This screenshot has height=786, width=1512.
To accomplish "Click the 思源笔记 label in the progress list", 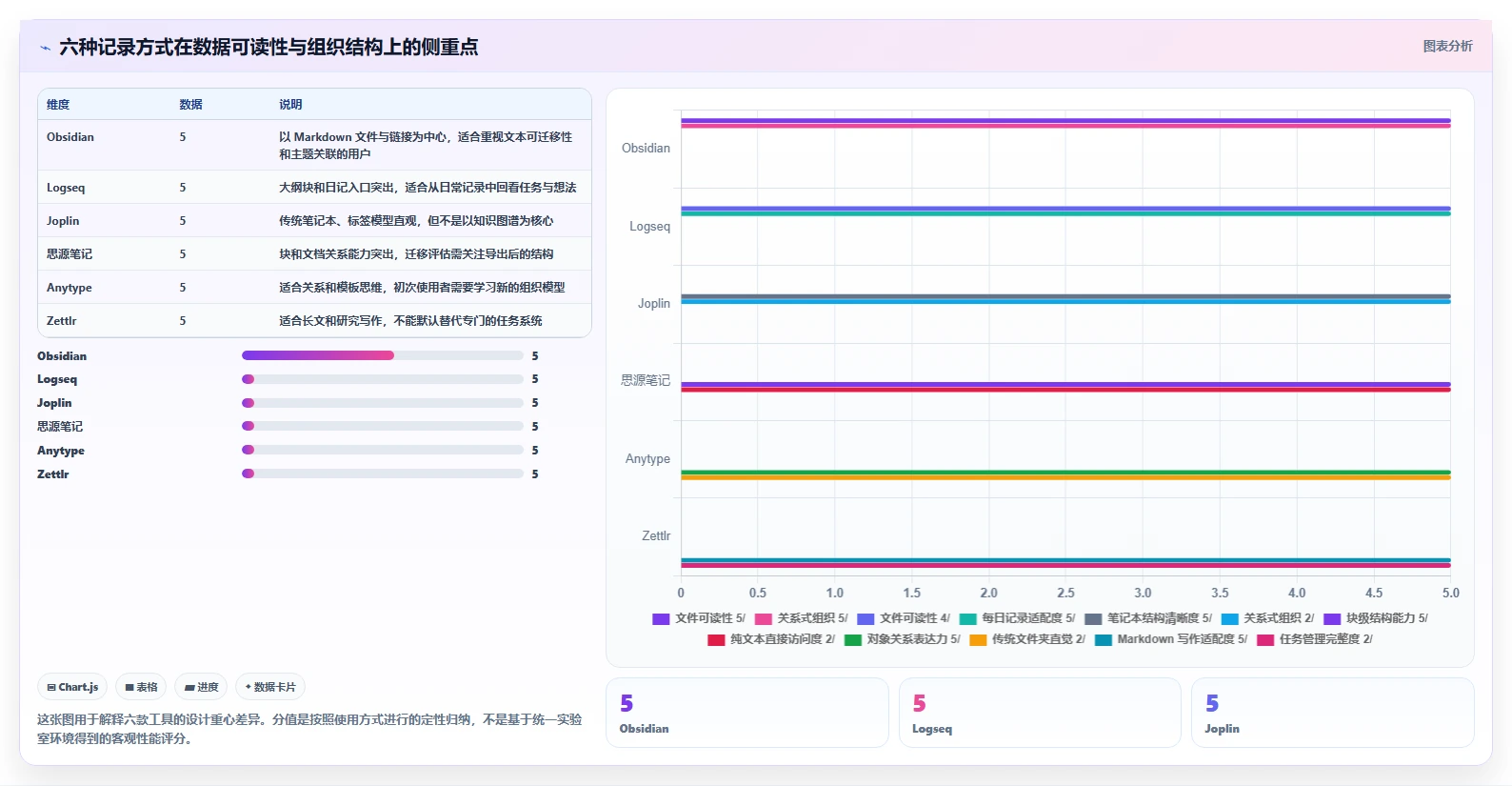I will pyautogui.click(x=60, y=427).
